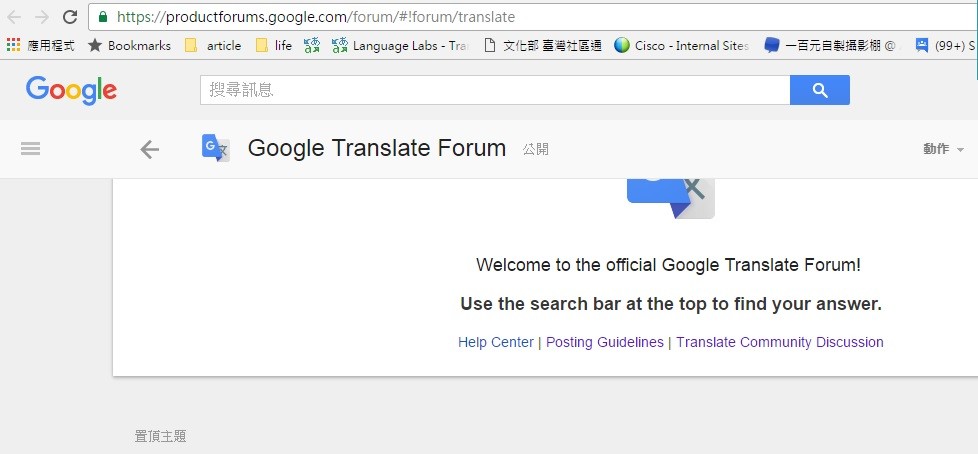Click the browser forward arrow

tap(41, 17)
